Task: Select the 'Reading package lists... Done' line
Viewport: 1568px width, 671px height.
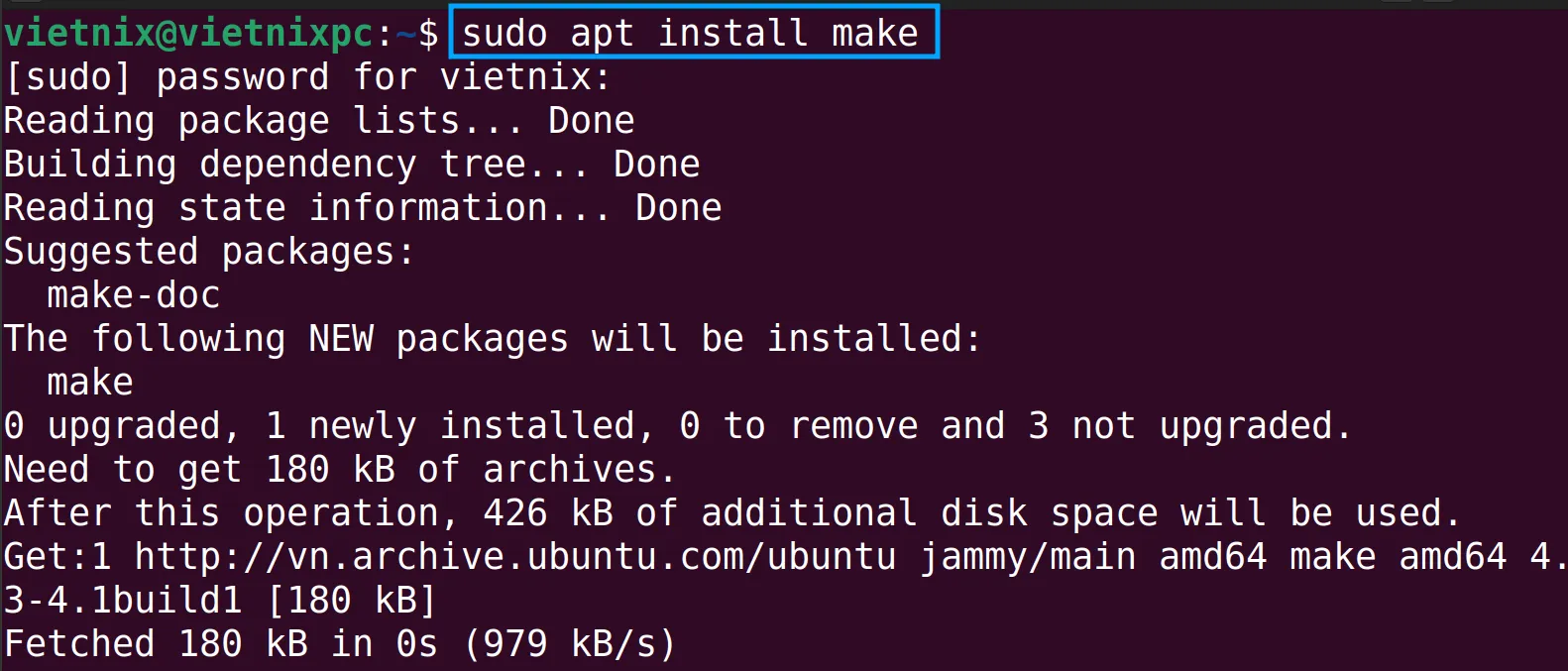Action: pyautogui.click(x=318, y=121)
